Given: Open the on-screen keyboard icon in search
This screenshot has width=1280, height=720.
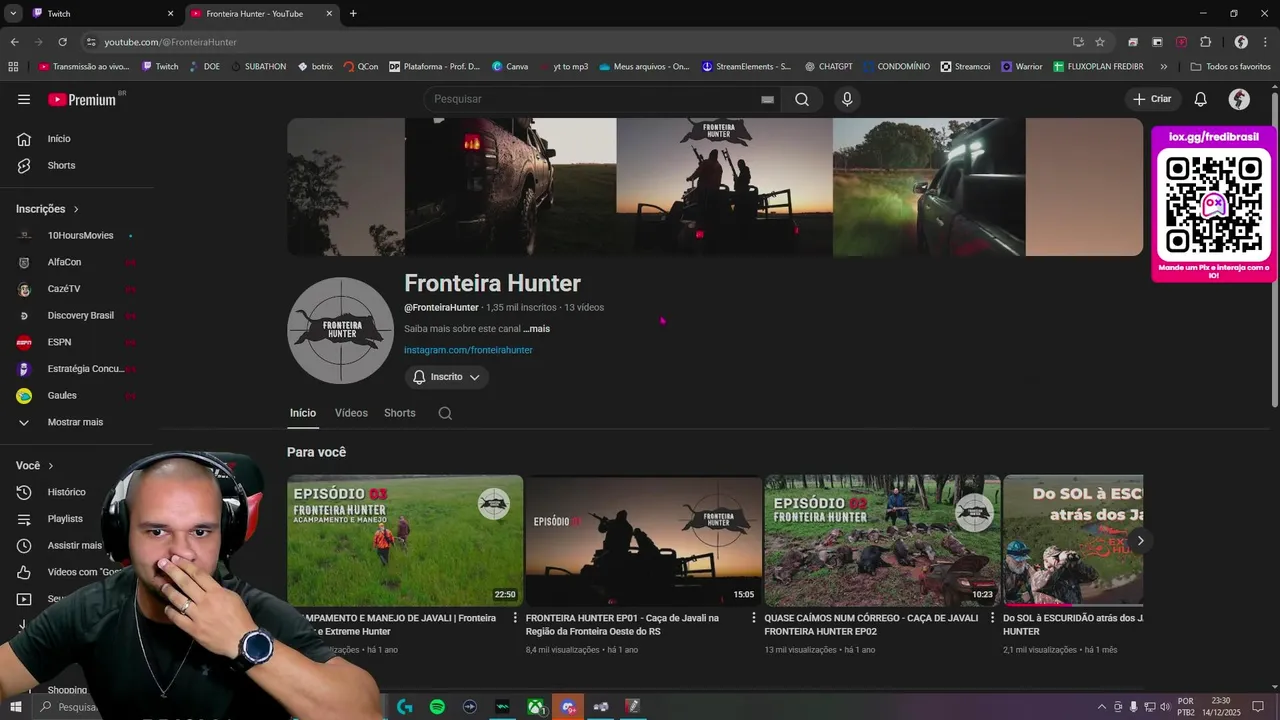Looking at the screenshot, I should click(x=767, y=99).
